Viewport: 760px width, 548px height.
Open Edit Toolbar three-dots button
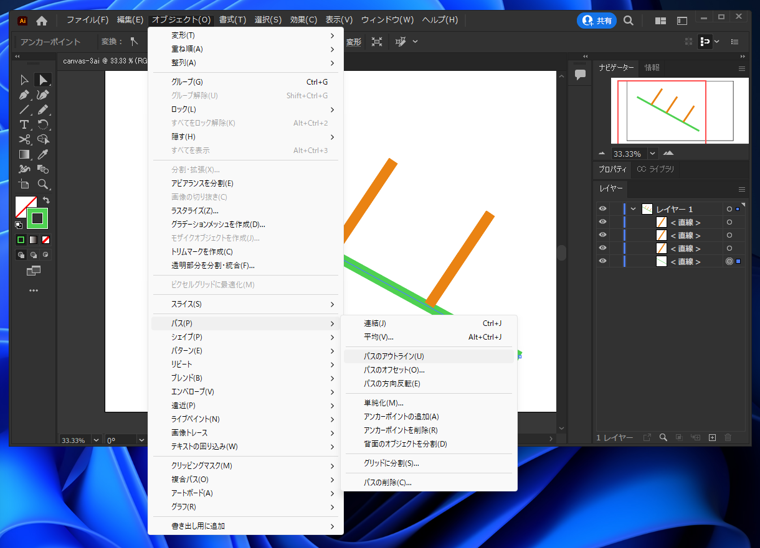[x=33, y=291]
